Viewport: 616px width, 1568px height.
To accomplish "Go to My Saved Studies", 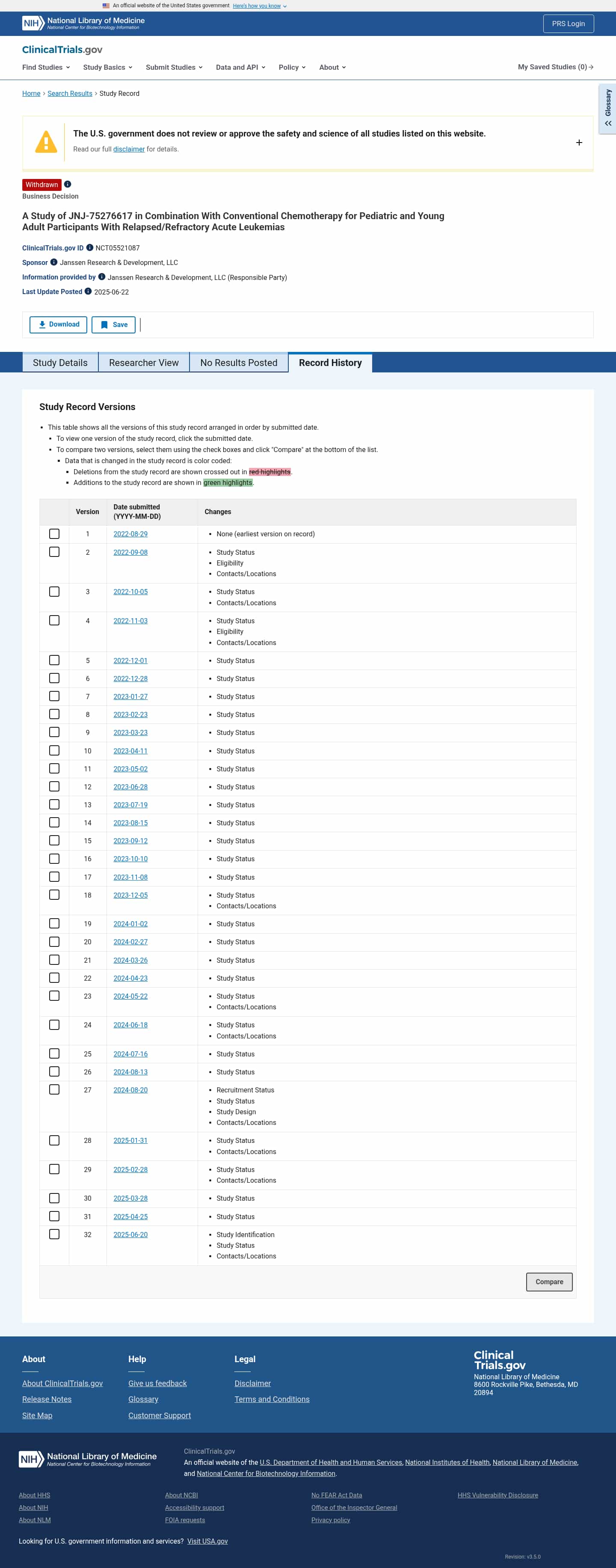I will [555, 67].
